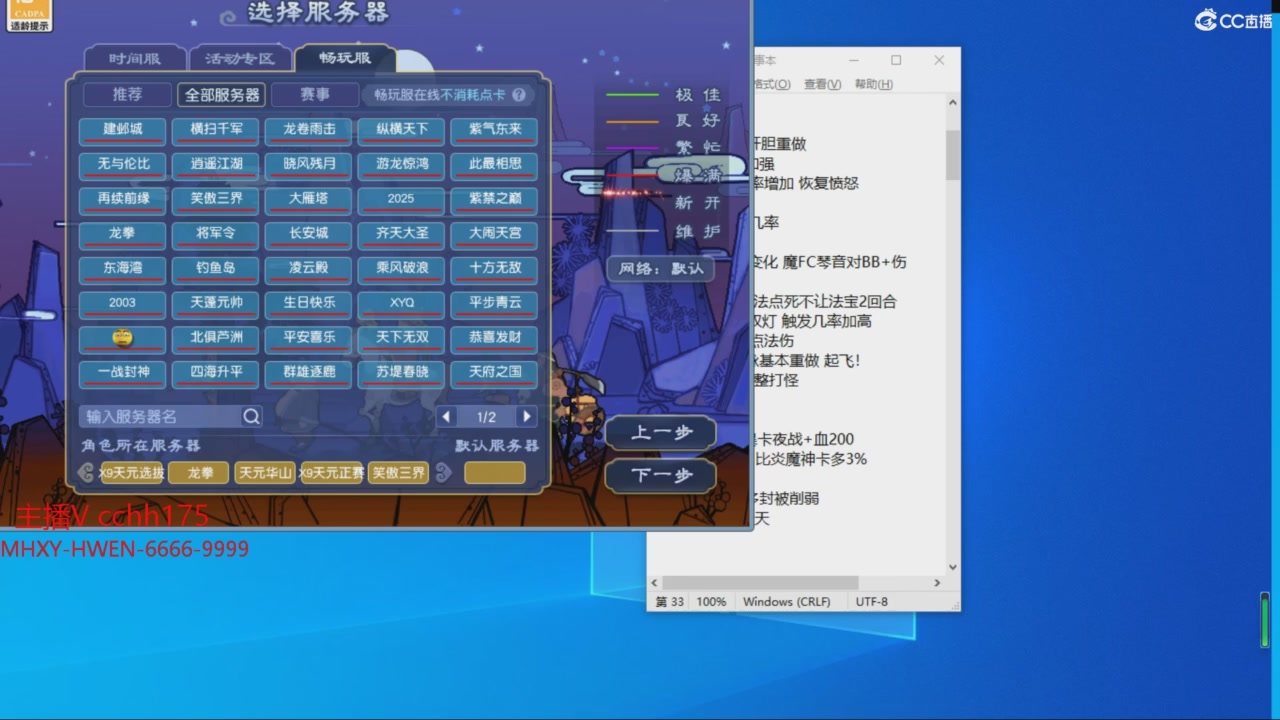The height and width of the screenshot is (720, 1280).
Task: Choose the 恭喜发财 server
Action: pyautogui.click(x=495, y=338)
